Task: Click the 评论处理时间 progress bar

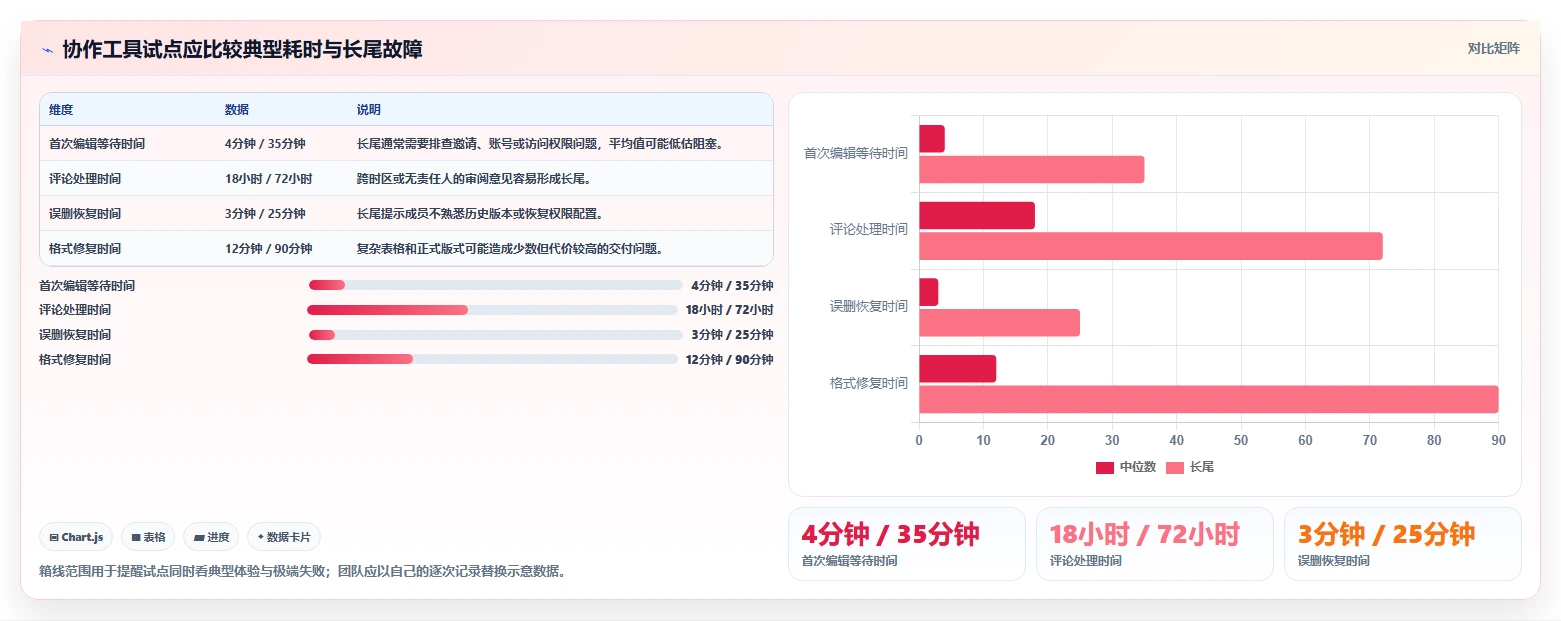Action: (492, 310)
